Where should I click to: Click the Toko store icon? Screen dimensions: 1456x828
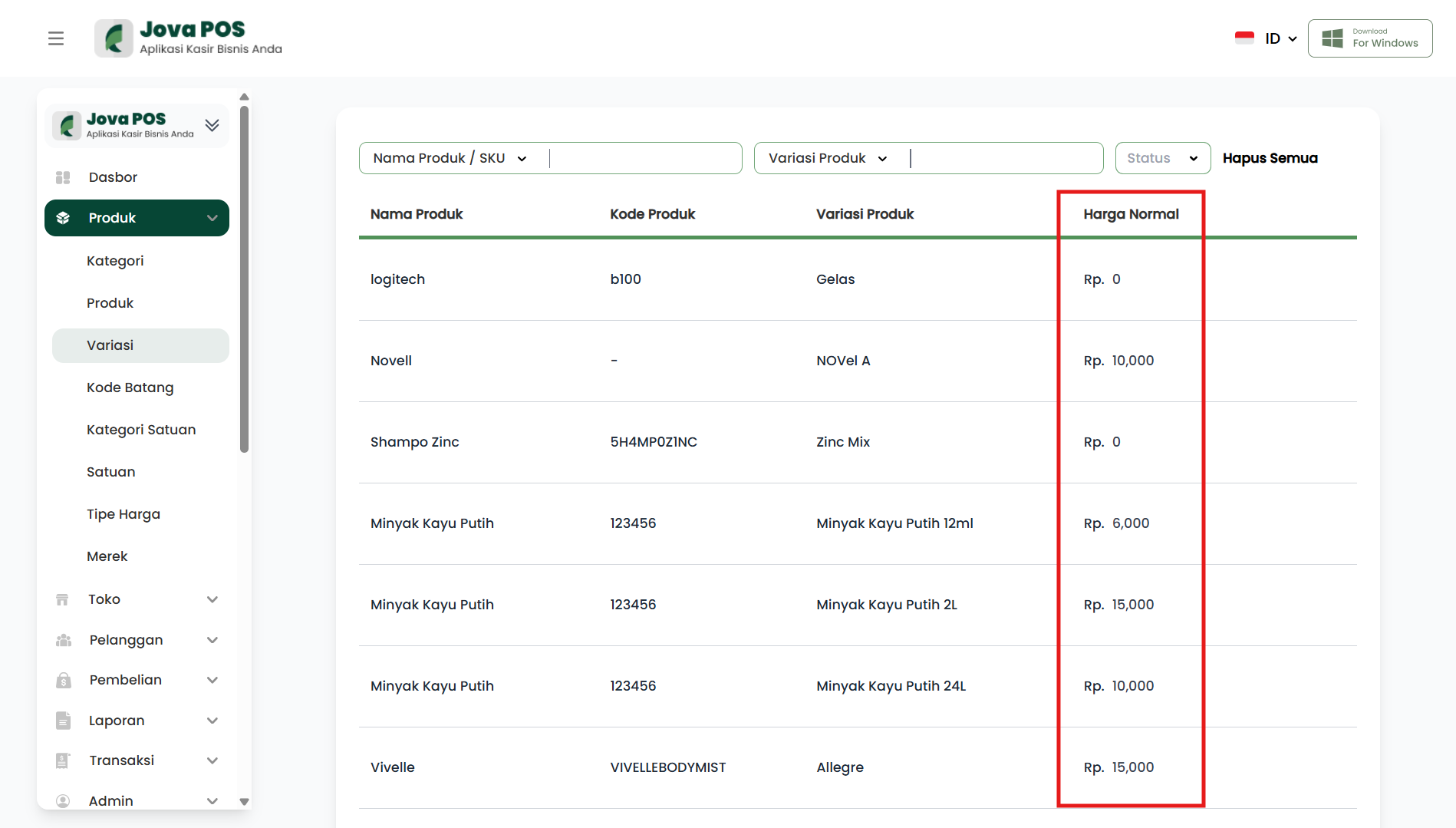pos(63,599)
